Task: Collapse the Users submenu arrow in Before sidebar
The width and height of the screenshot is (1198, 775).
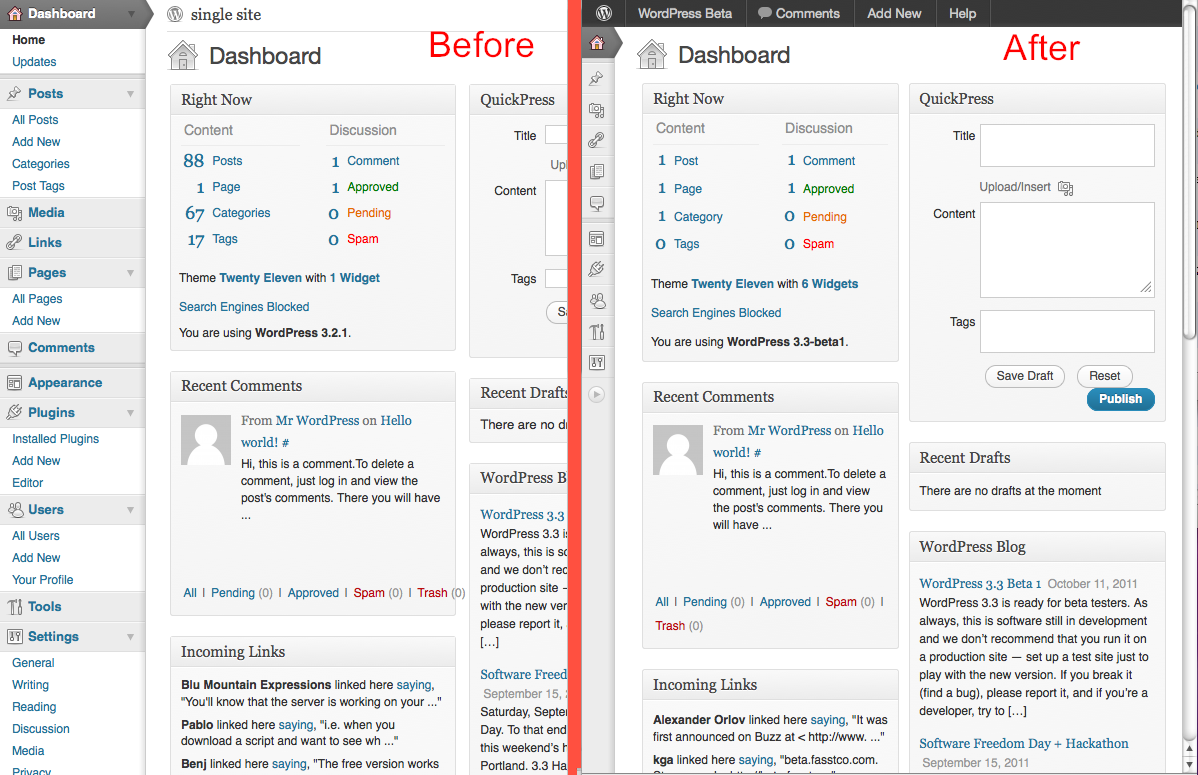Action: pyautogui.click(x=131, y=510)
